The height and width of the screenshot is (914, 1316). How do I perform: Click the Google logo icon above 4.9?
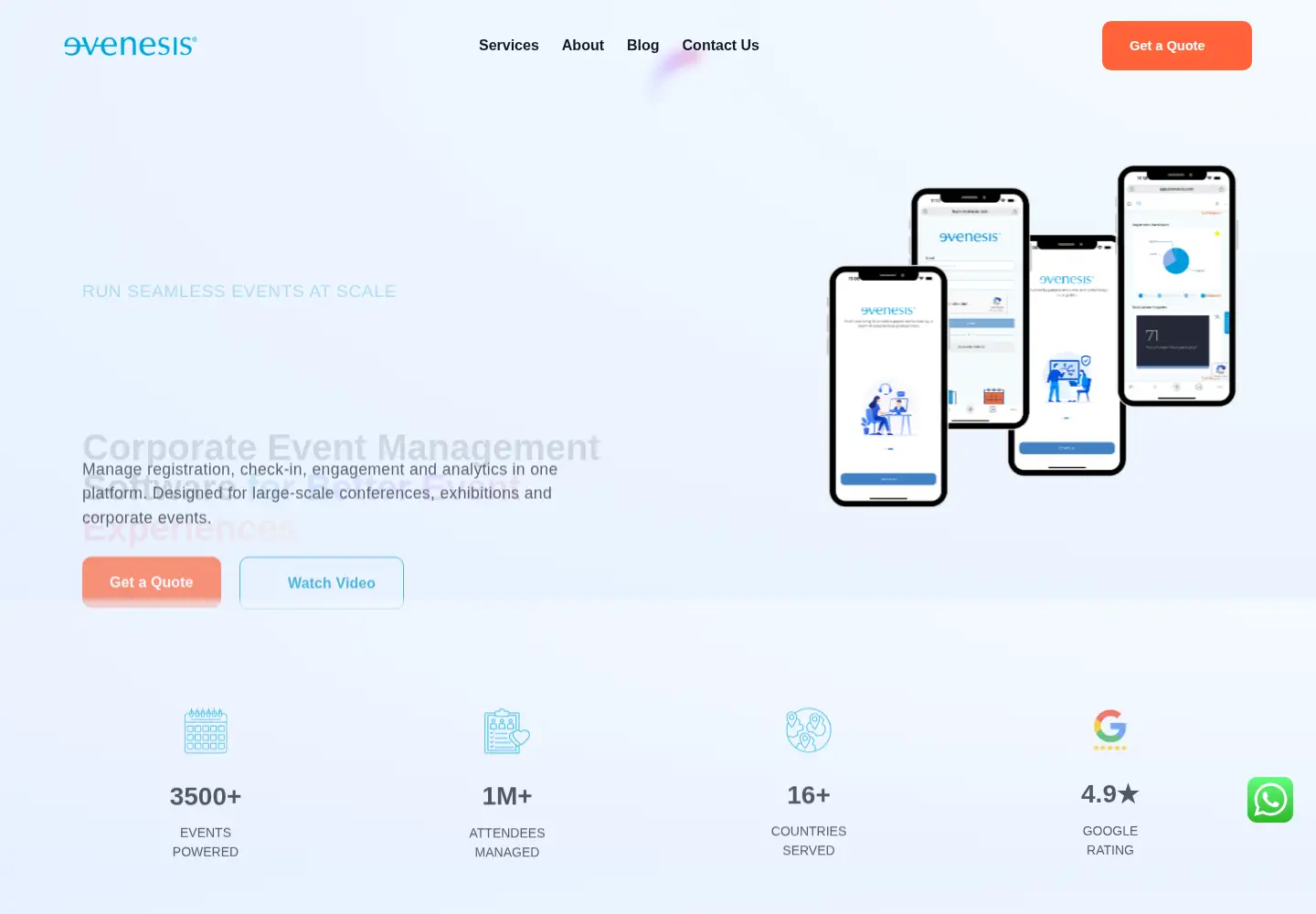[x=1110, y=729]
